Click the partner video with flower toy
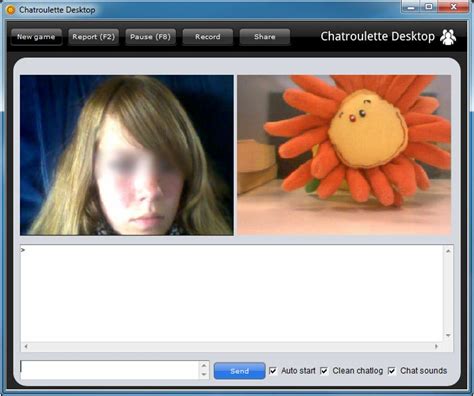 344,155
